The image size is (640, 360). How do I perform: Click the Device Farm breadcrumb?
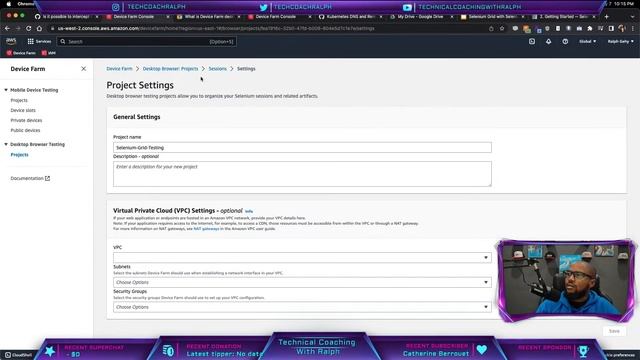(x=119, y=69)
